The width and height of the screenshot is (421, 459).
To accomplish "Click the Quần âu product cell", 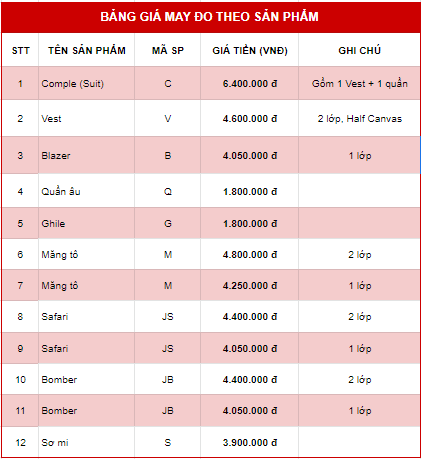I will tap(87, 191).
